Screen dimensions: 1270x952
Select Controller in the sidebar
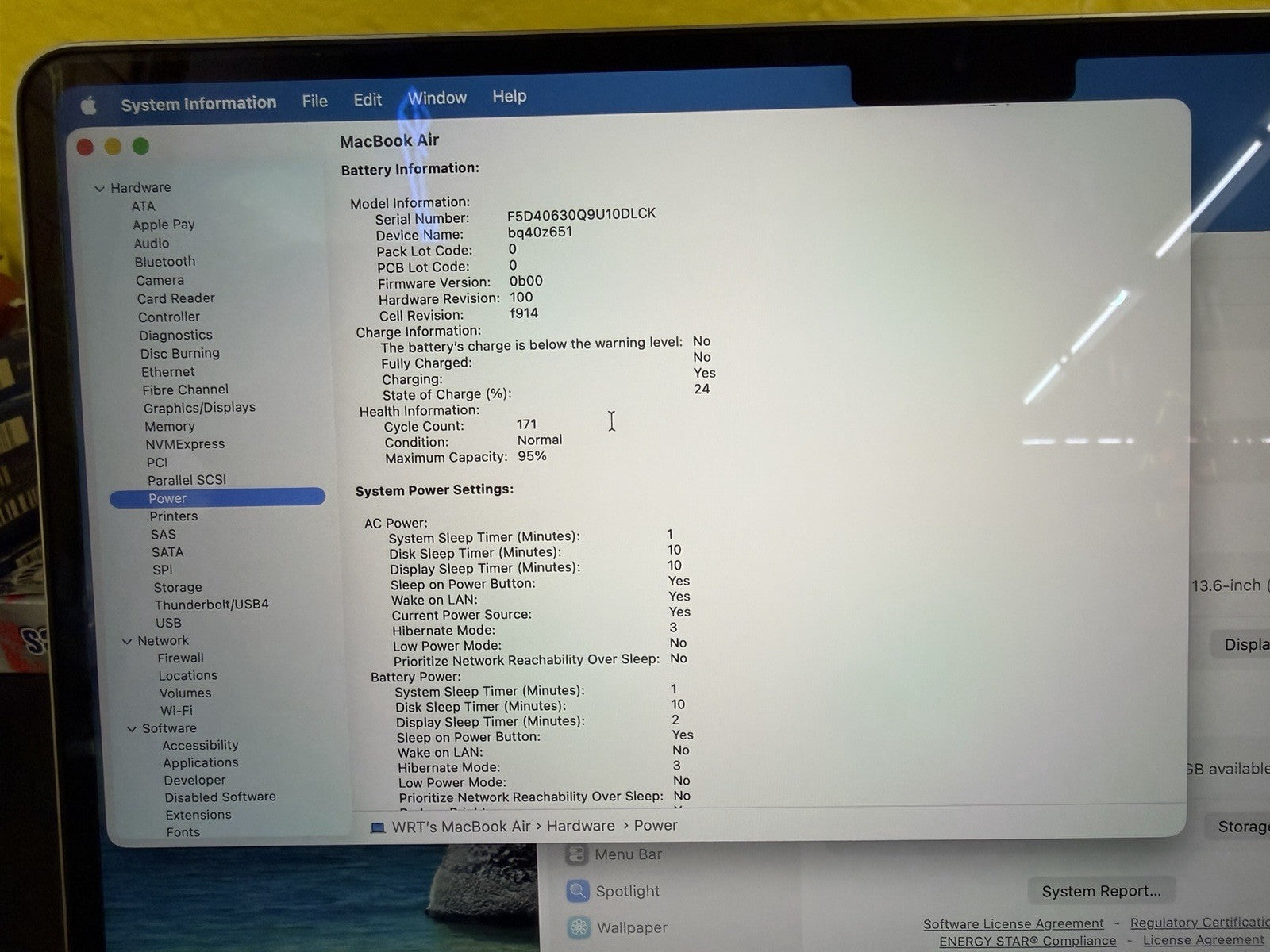coord(169,317)
